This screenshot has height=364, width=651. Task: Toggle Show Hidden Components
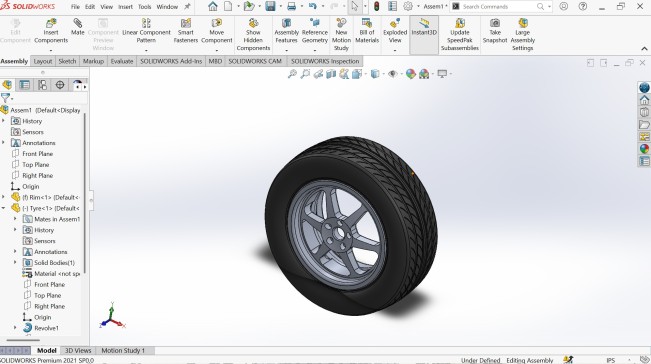pos(253,35)
